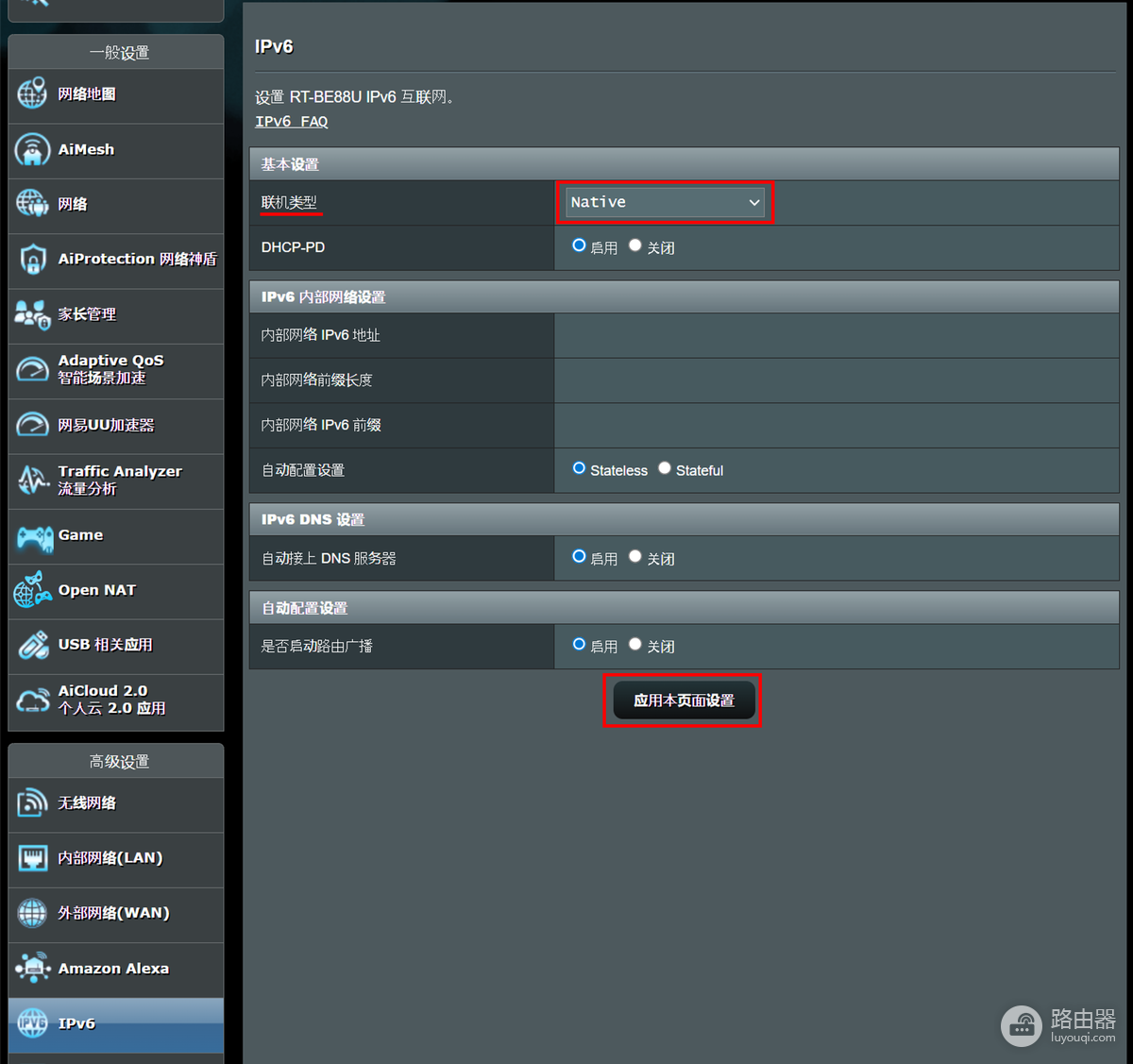Click the AiMesh icon in sidebar
The width and height of the screenshot is (1133, 1064).
tap(32, 149)
